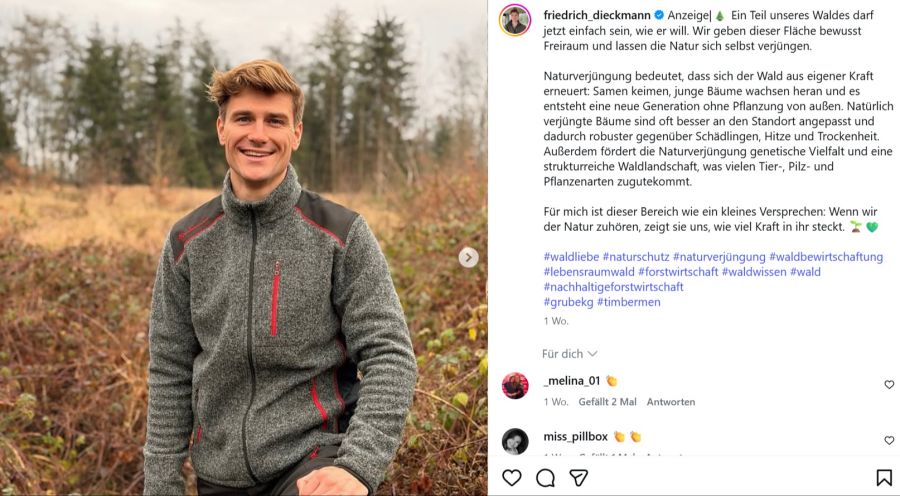Open _melina_01's avatar
The image size is (900, 496).
515,385
